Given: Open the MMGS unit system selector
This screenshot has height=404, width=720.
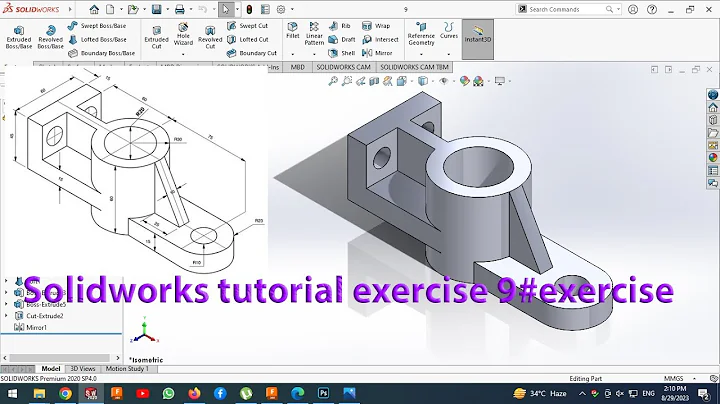Looking at the screenshot, I should pos(679,379).
